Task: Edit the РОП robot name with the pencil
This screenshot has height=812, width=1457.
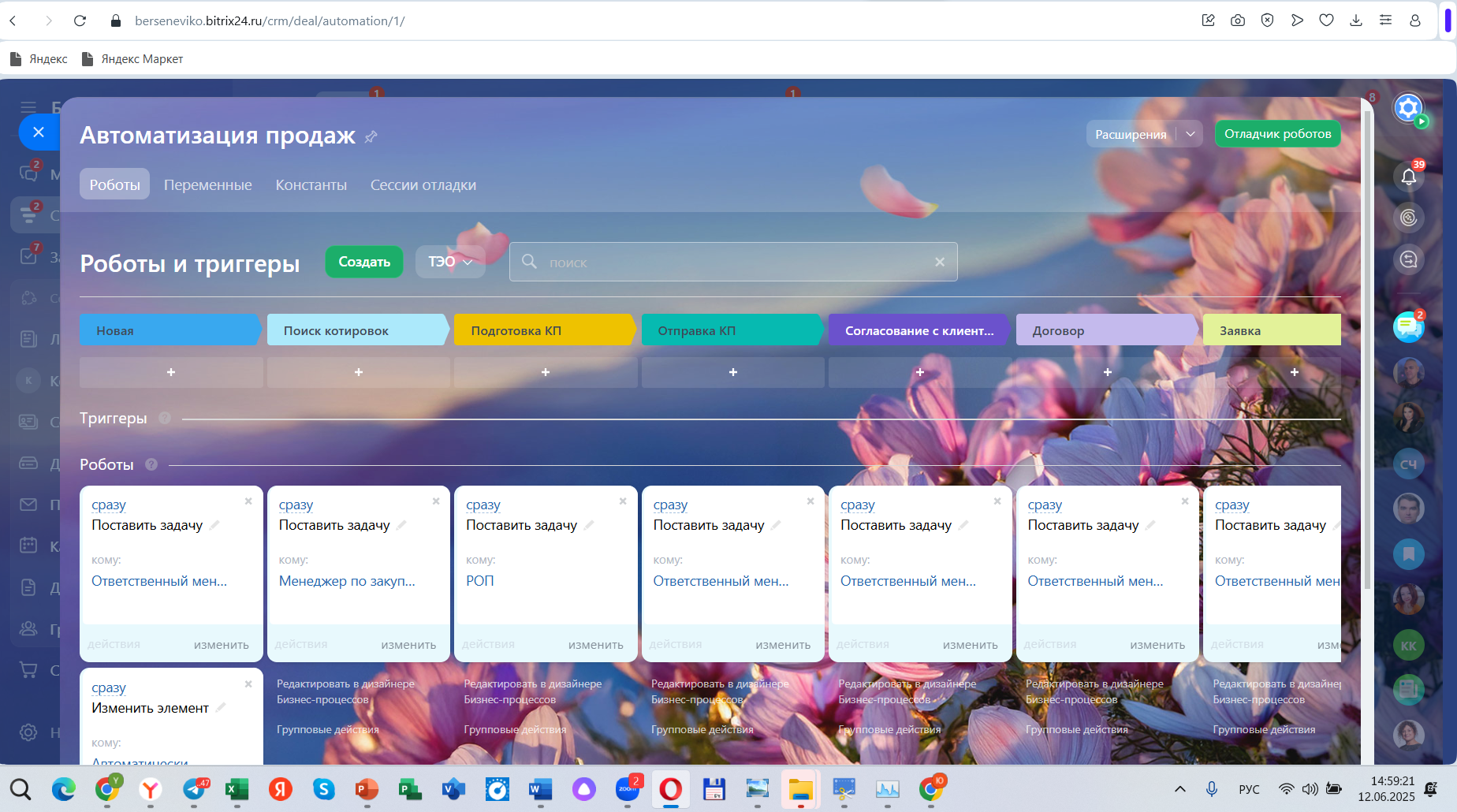Action: [x=590, y=525]
